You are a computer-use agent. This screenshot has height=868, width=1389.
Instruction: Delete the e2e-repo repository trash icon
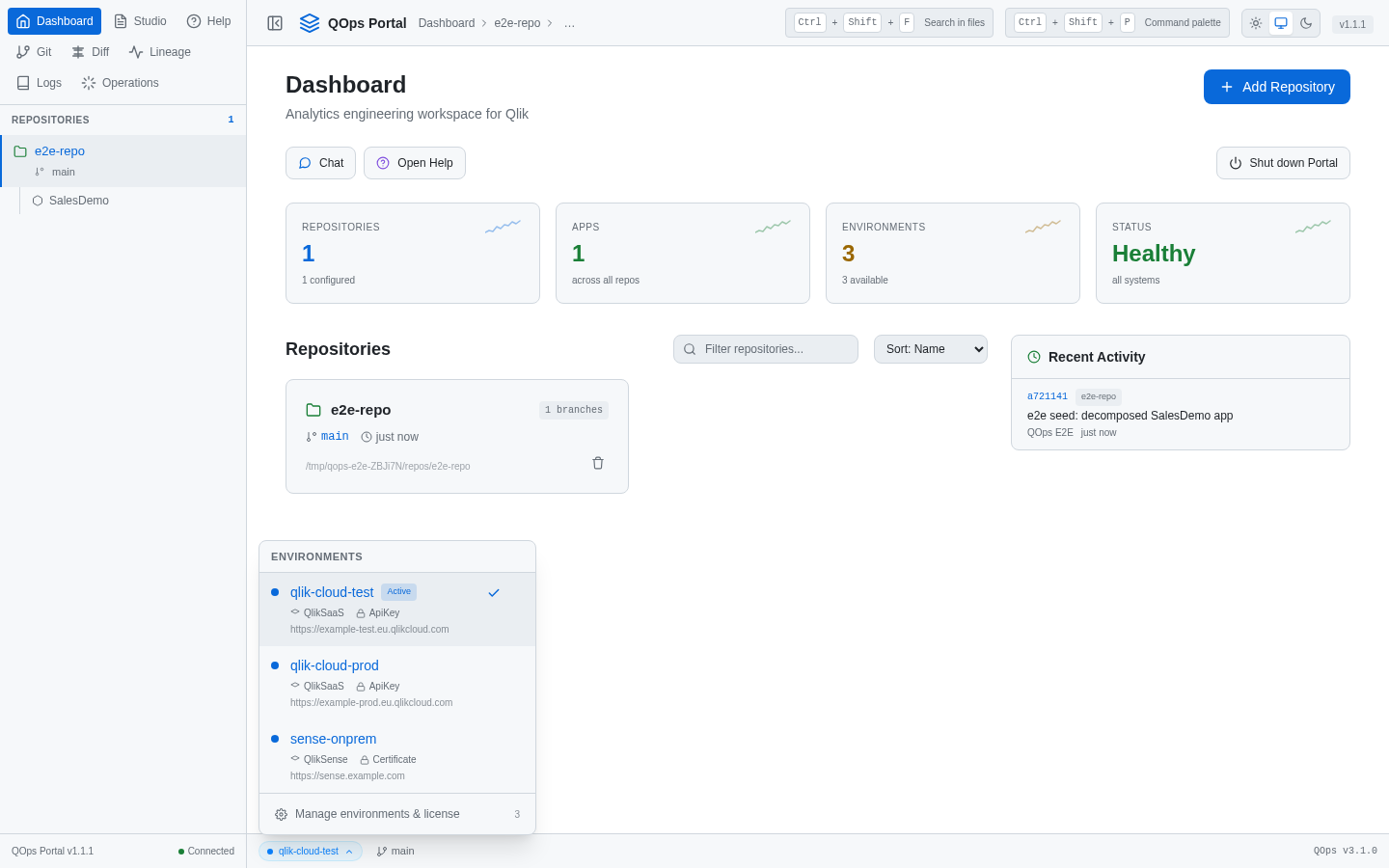pos(598,463)
